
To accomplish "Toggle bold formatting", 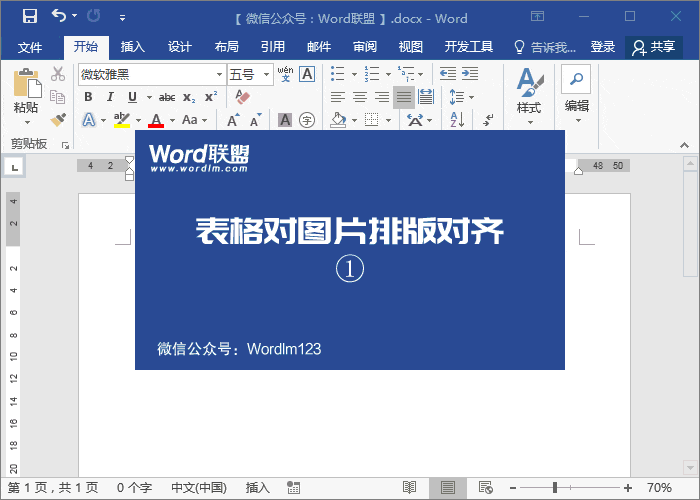I will pyautogui.click(x=88, y=97).
